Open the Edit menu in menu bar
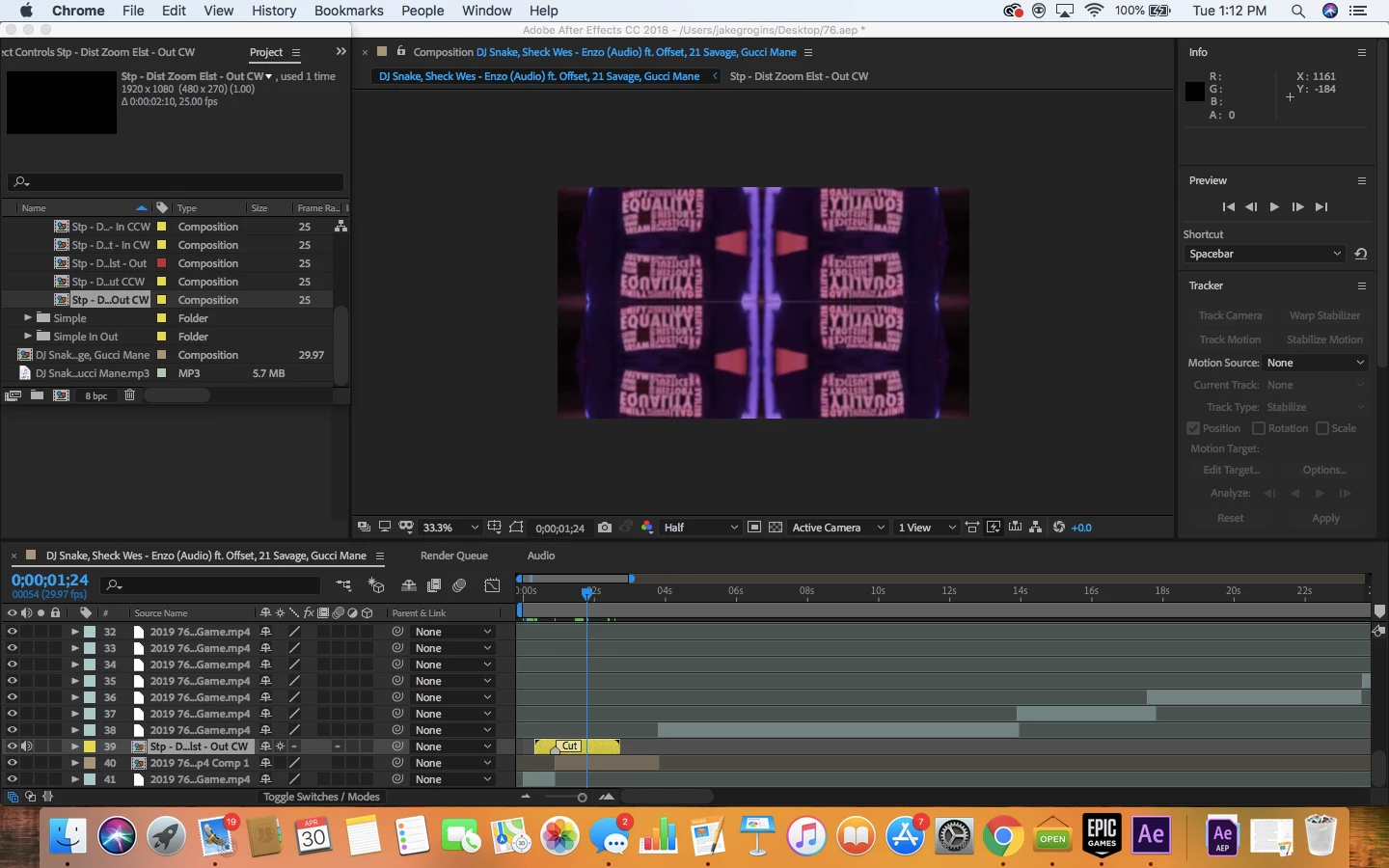The image size is (1389, 868). 174,11
